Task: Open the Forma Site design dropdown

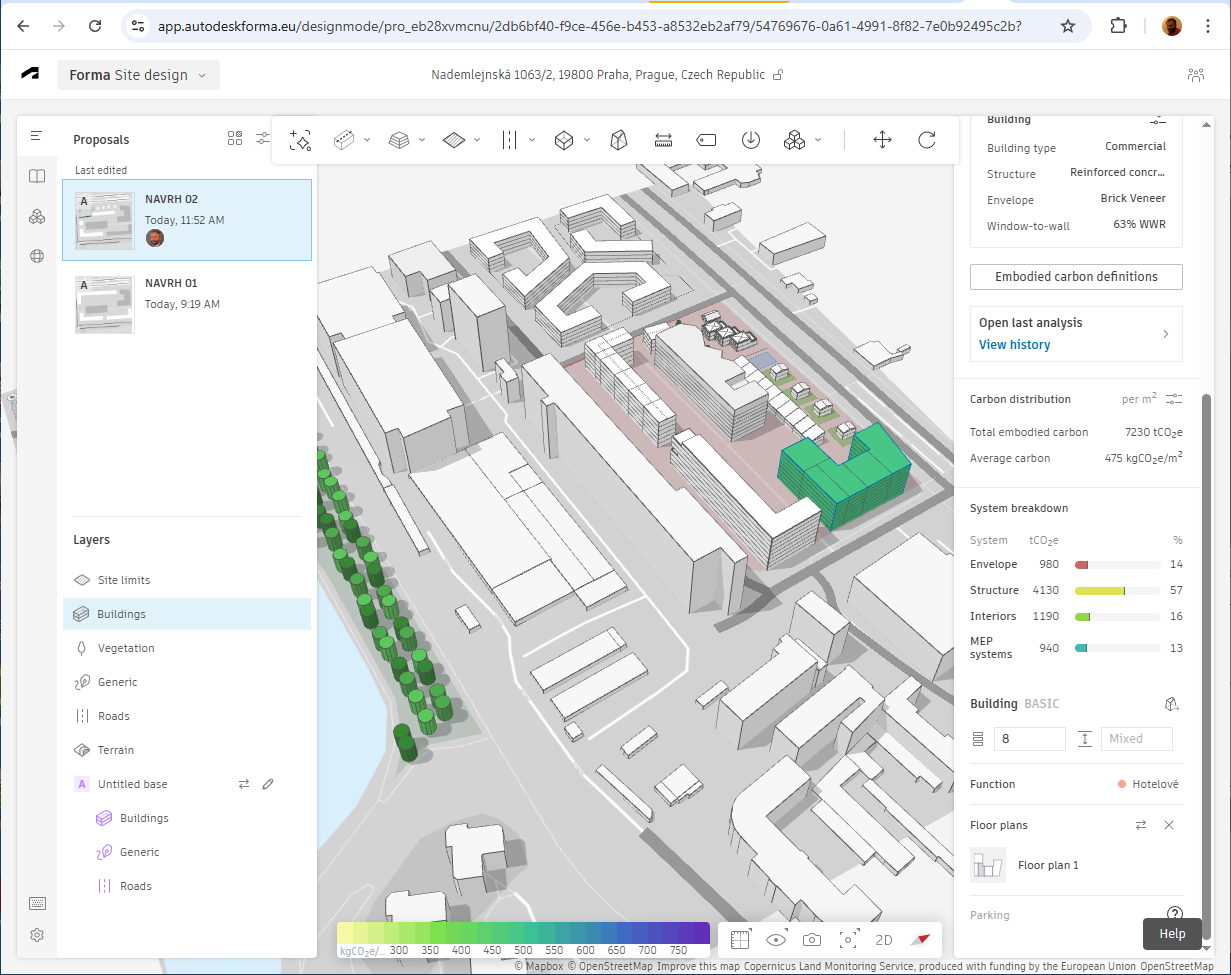Action: (x=138, y=75)
